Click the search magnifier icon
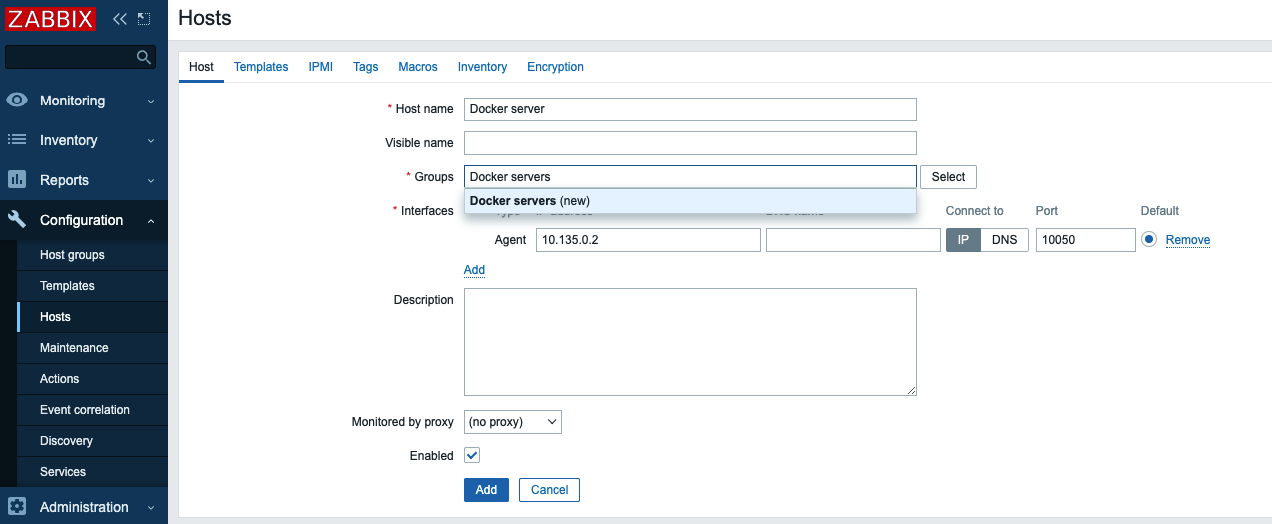The height and width of the screenshot is (524, 1272). click(x=144, y=57)
